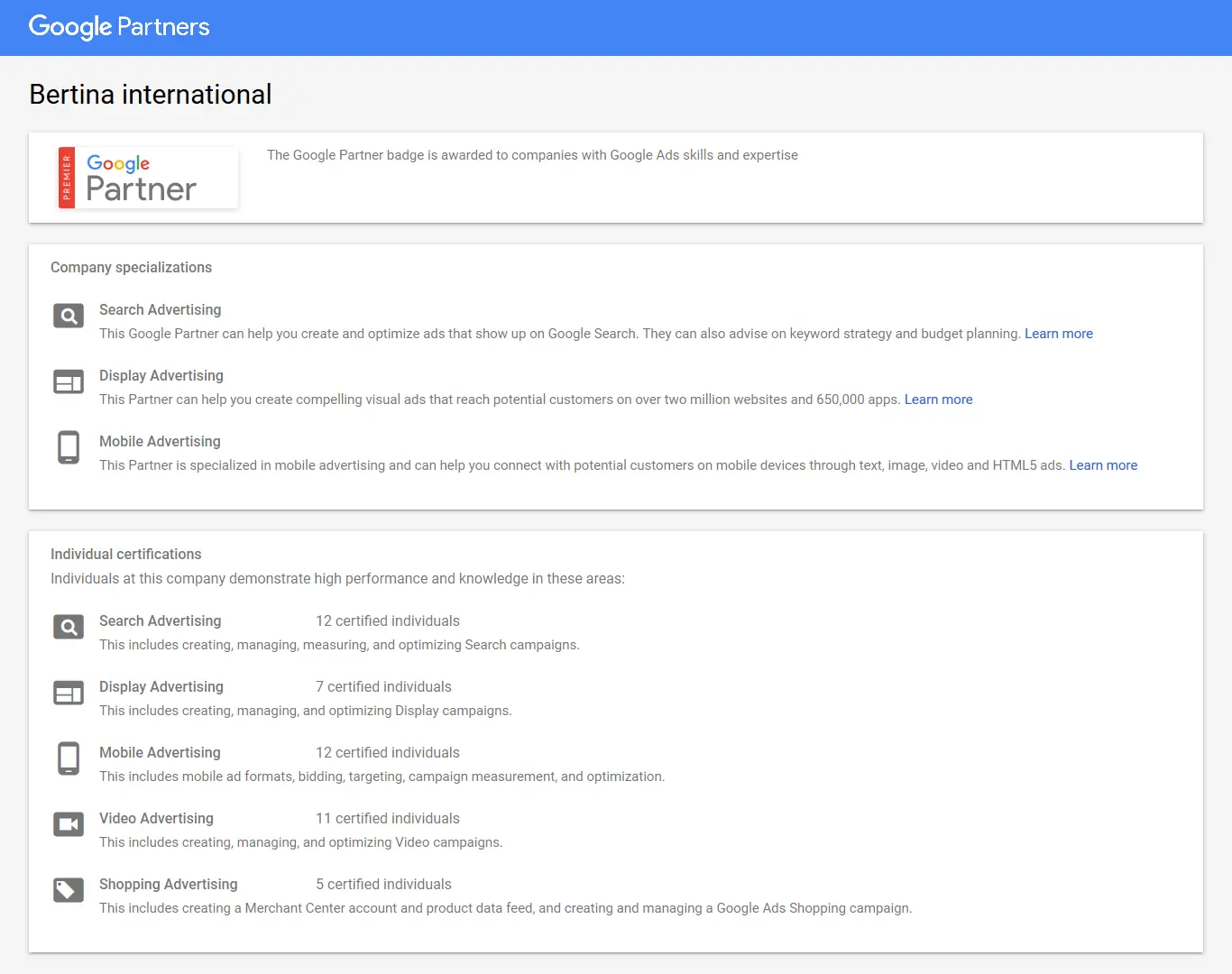The height and width of the screenshot is (974, 1232).
Task: Click the 5 certified individuals count
Action: [383, 885]
